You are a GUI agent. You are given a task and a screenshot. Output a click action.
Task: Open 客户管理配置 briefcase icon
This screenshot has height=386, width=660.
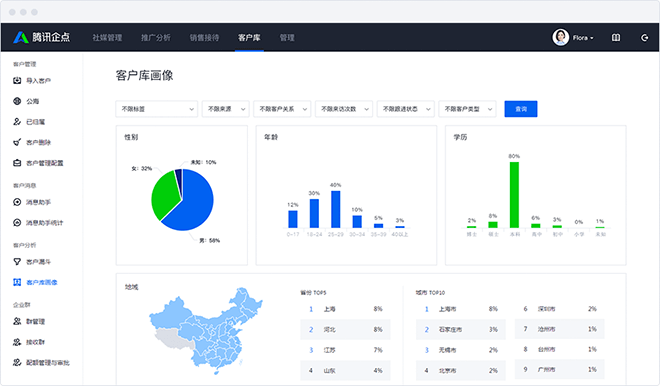pos(17,163)
